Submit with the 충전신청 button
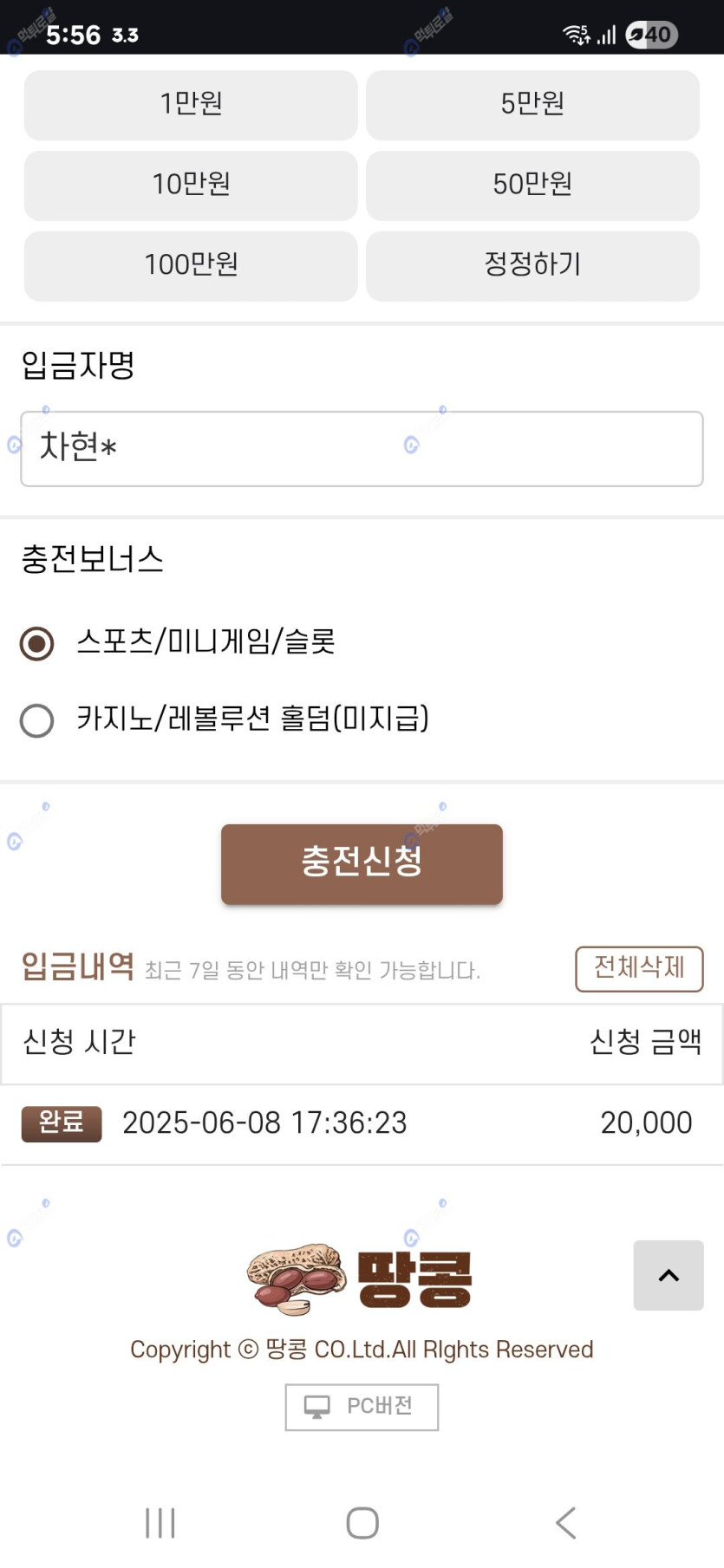Image resolution: width=724 pixels, height=1568 pixels. click(362, 863)
